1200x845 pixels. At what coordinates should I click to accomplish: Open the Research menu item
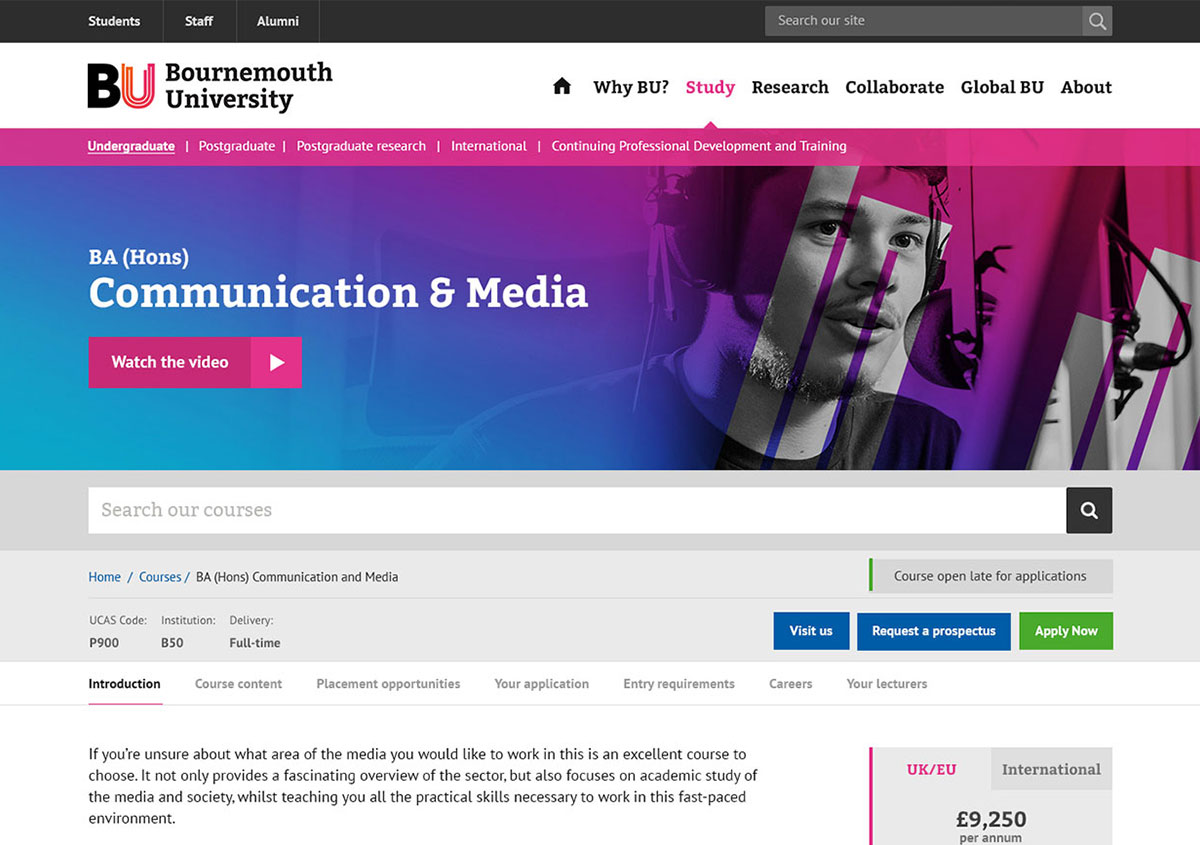pos(790,87)
